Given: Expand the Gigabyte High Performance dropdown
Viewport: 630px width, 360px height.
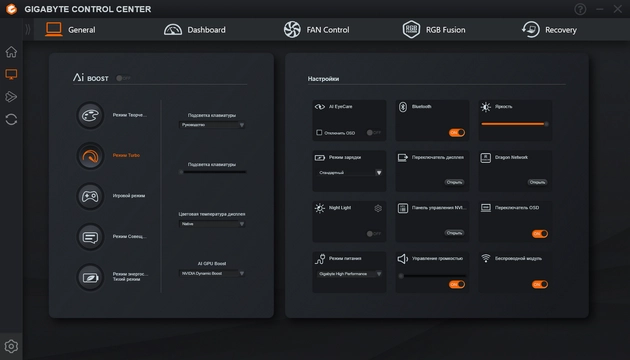Looking at the screenshot, I should pos(349,274).
